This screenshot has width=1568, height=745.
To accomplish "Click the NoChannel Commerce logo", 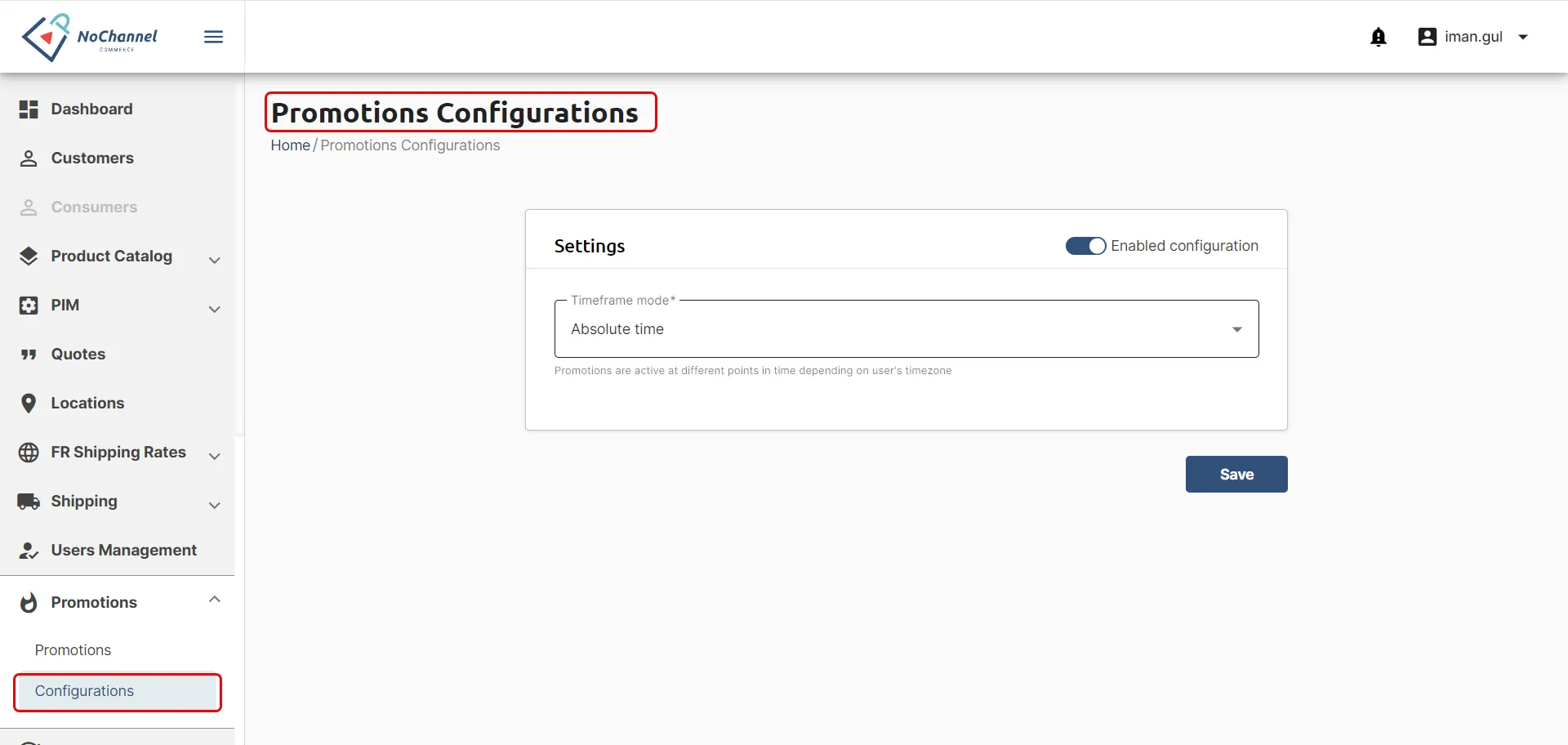I will [x=89, y=37].
